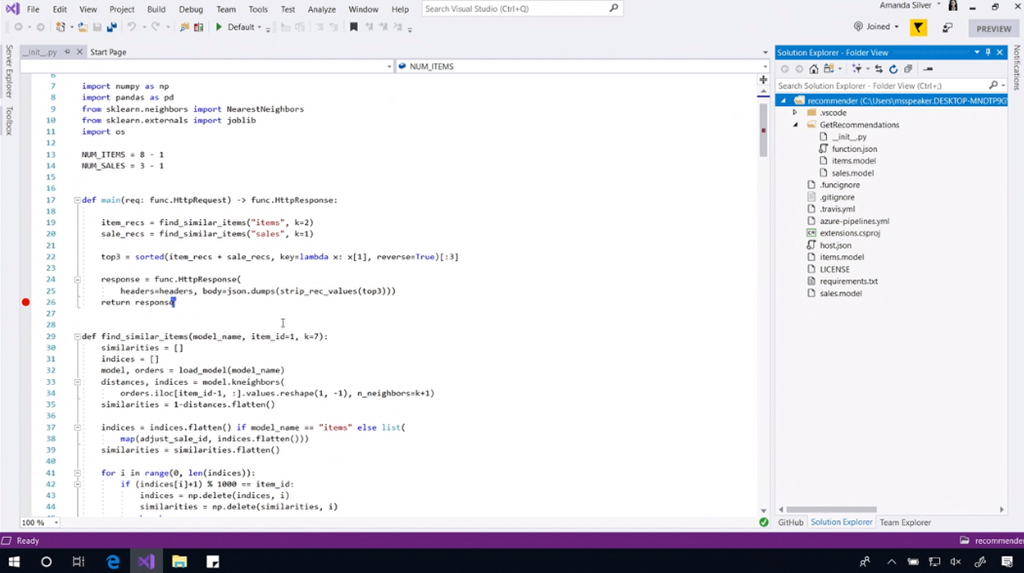
Task: Toggle auto-hide pin on Solution Explorer
Action: (988, 52)
